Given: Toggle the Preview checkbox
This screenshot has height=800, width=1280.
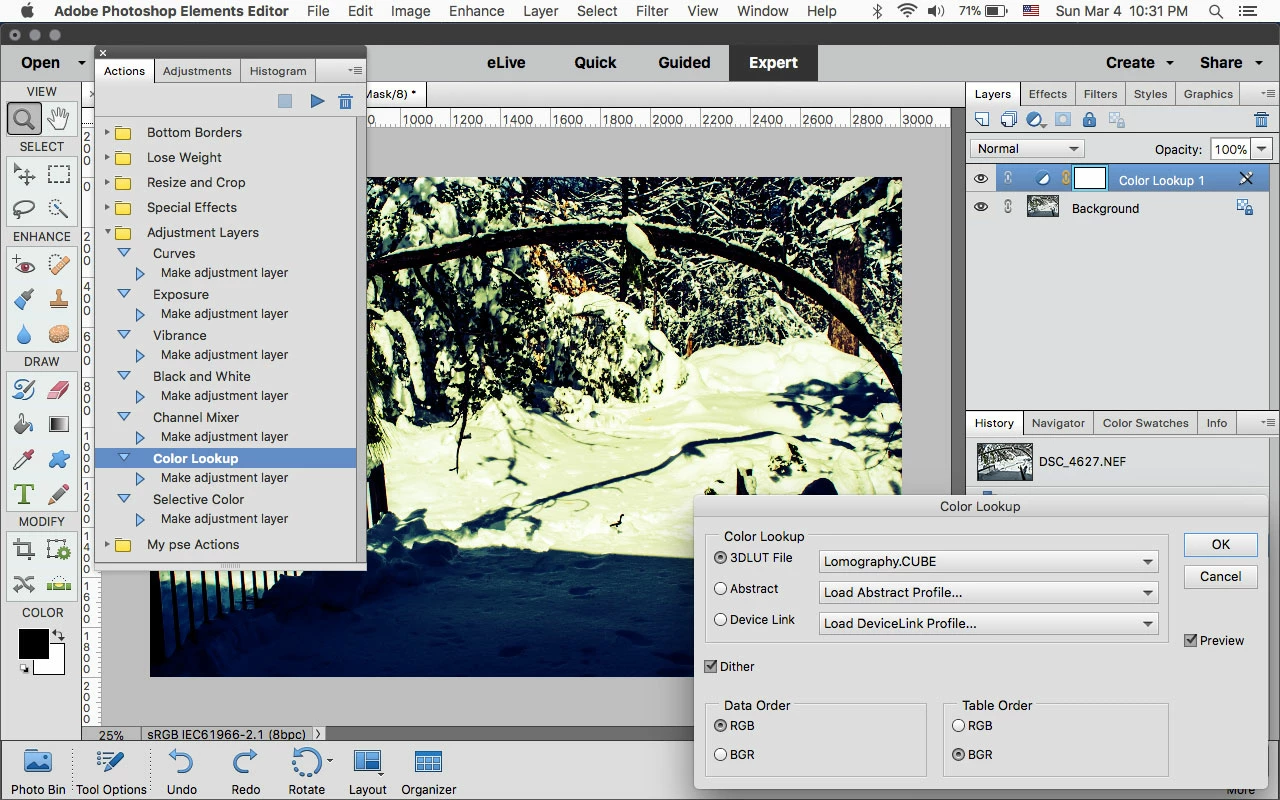Looking at the screenshot, I should (1190, 640).
